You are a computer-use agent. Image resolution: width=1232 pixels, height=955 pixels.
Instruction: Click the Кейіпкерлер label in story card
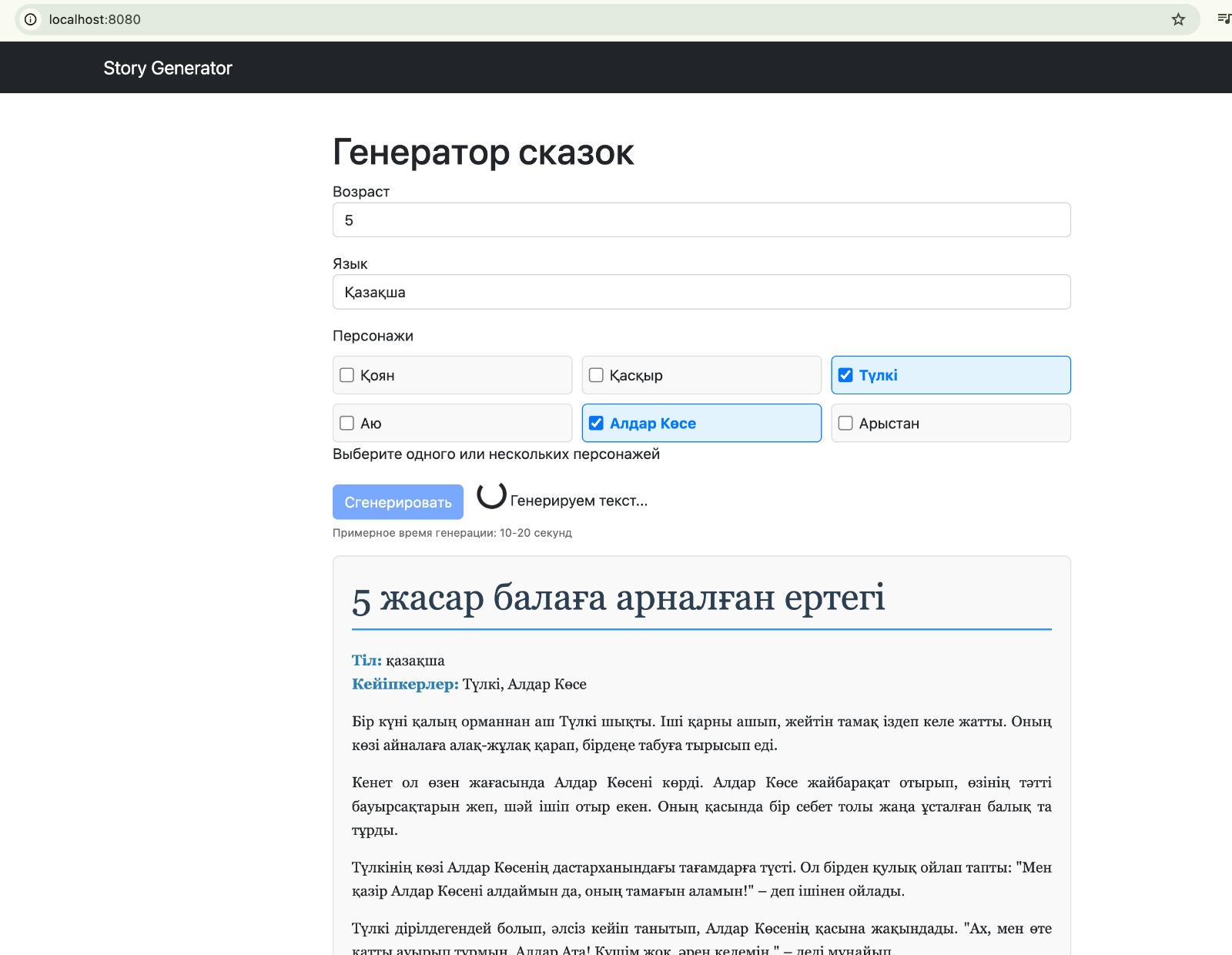405,684
